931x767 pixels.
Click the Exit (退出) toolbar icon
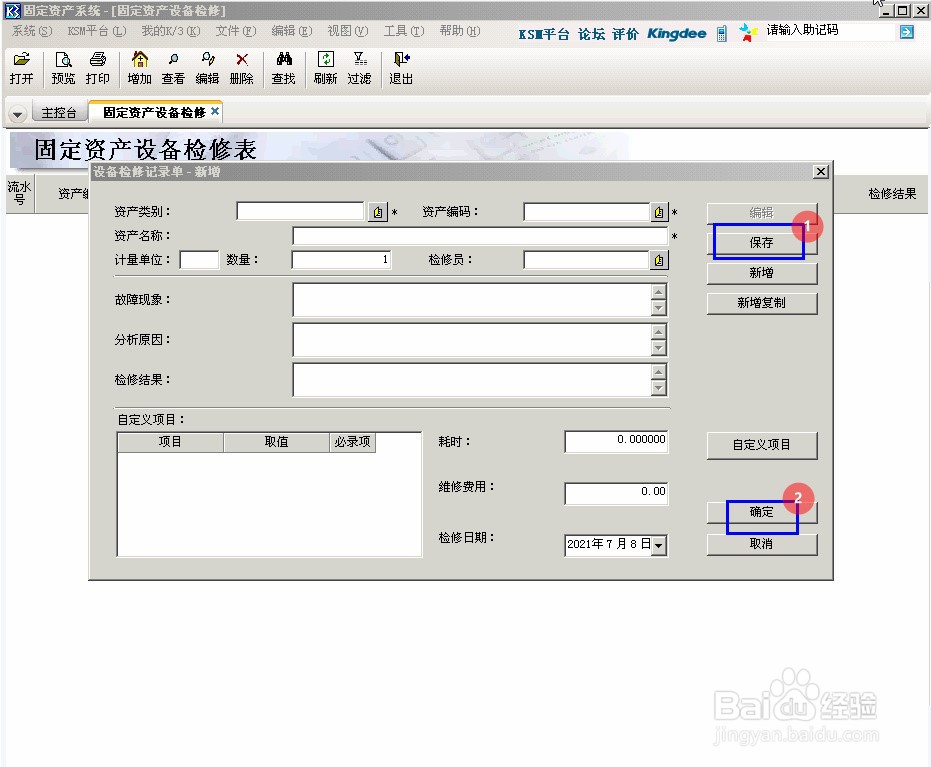pyautogui.click(x=401, y=68)
